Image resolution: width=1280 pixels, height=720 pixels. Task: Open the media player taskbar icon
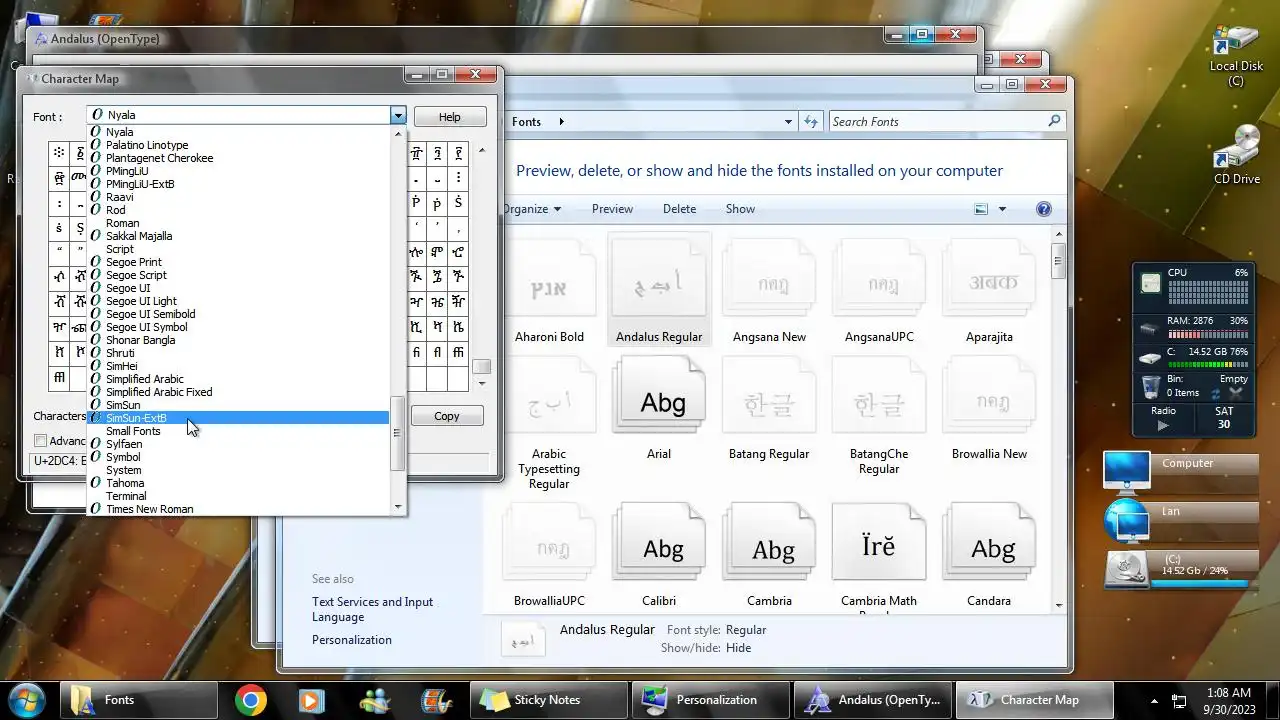click(311, 700)
